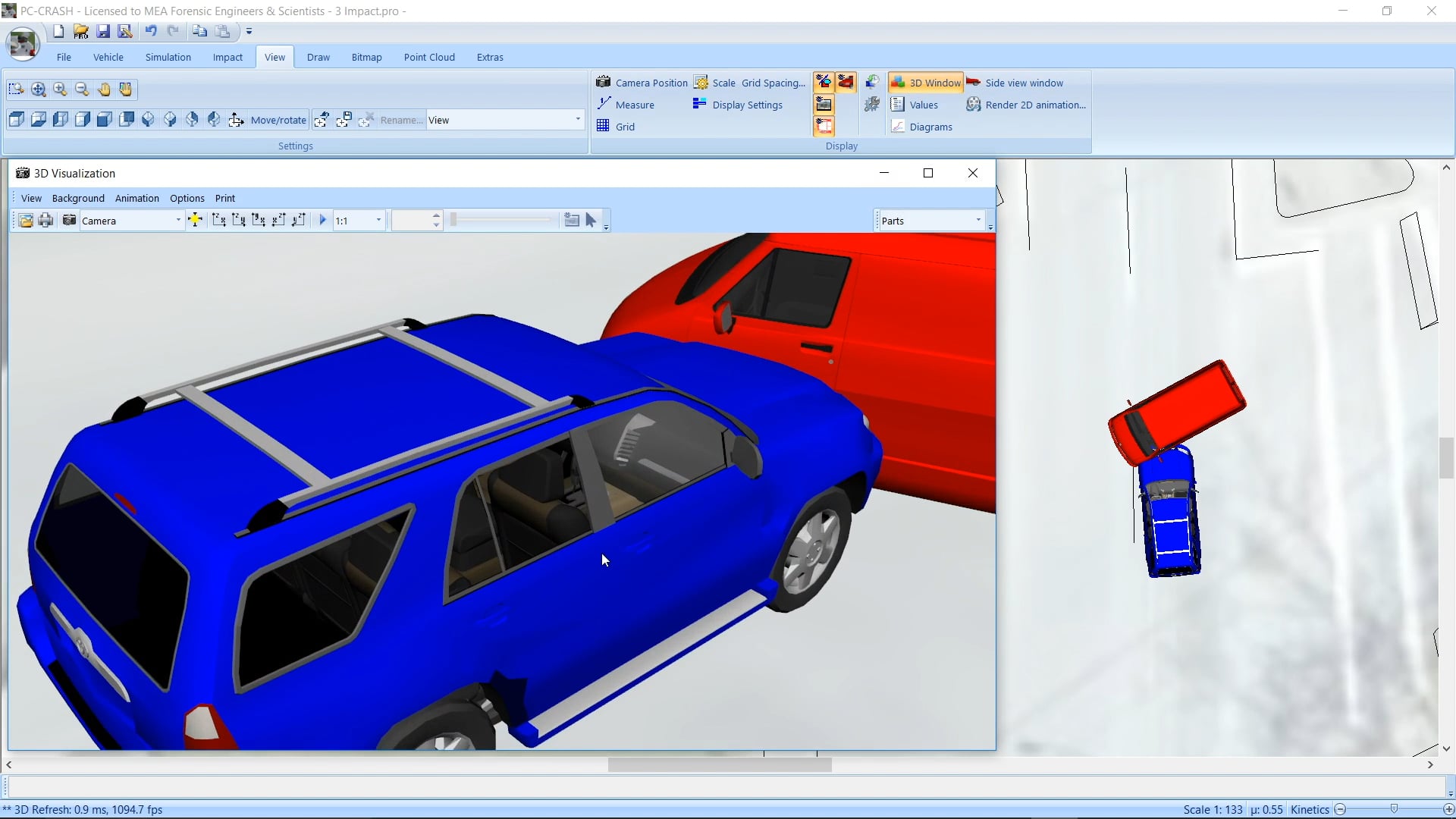Toggle Move/rotate mode
1456x819 pixels.
click(268, 120)
